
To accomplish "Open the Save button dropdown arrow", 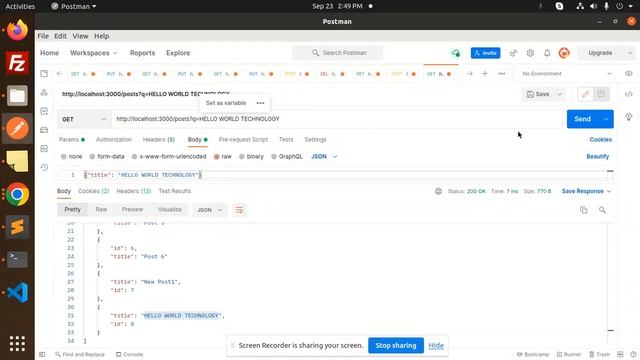I will coord(560,94).
